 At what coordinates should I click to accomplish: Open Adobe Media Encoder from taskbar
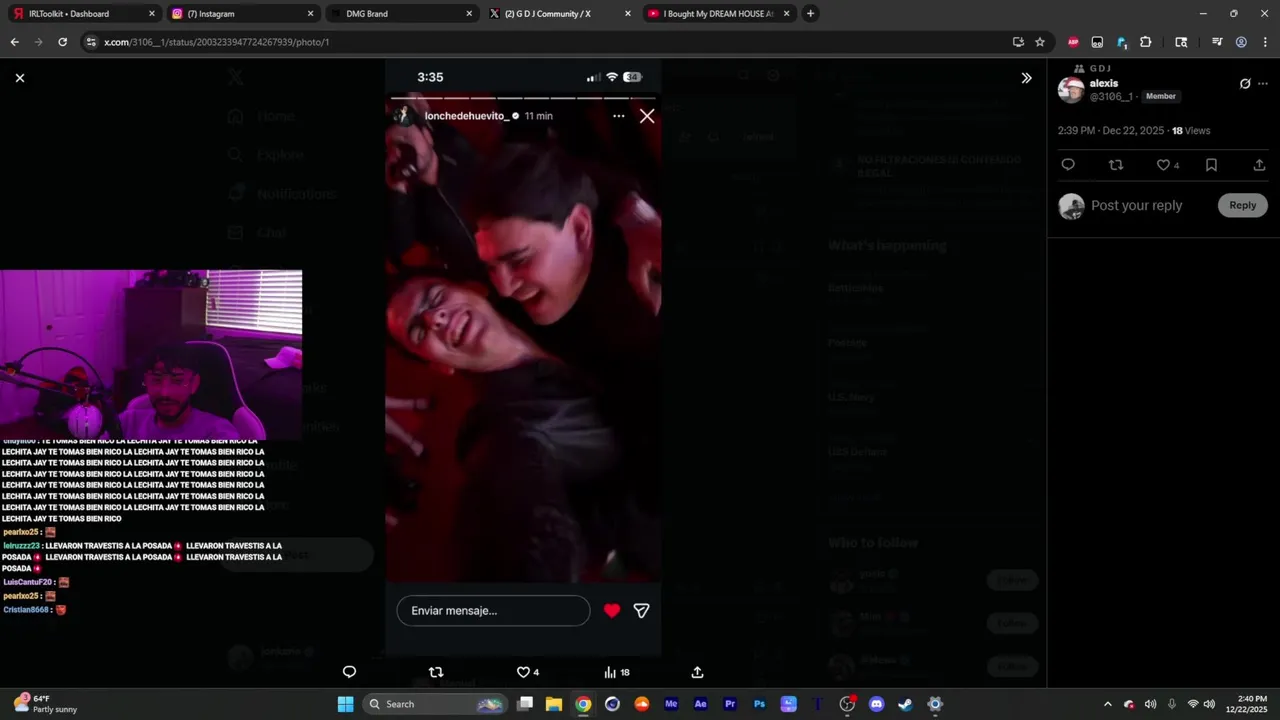tap(671, 704)
